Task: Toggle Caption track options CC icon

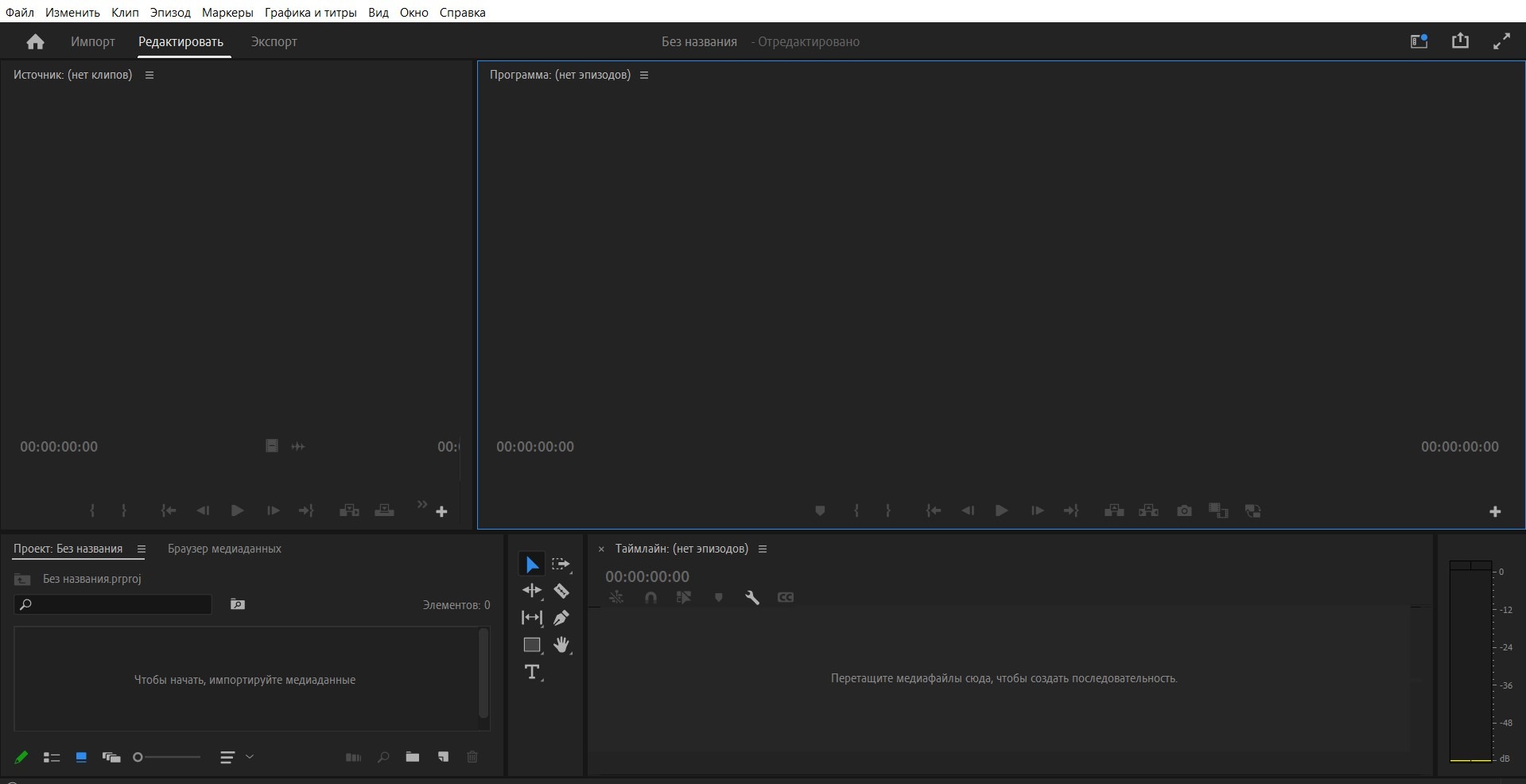Action: [x=786, y=597]
